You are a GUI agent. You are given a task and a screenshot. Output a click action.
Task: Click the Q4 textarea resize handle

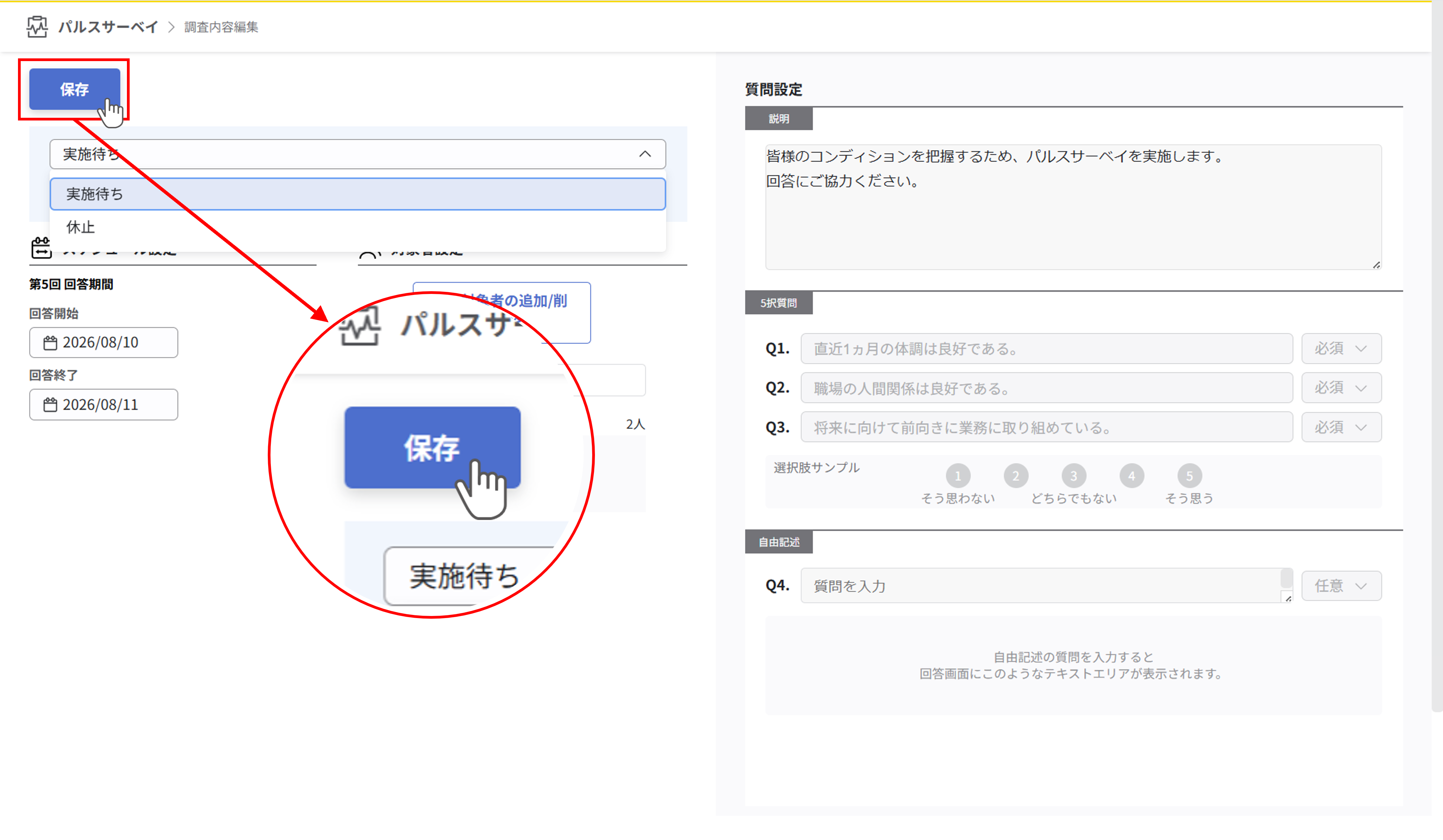[x=1288, y=598]
